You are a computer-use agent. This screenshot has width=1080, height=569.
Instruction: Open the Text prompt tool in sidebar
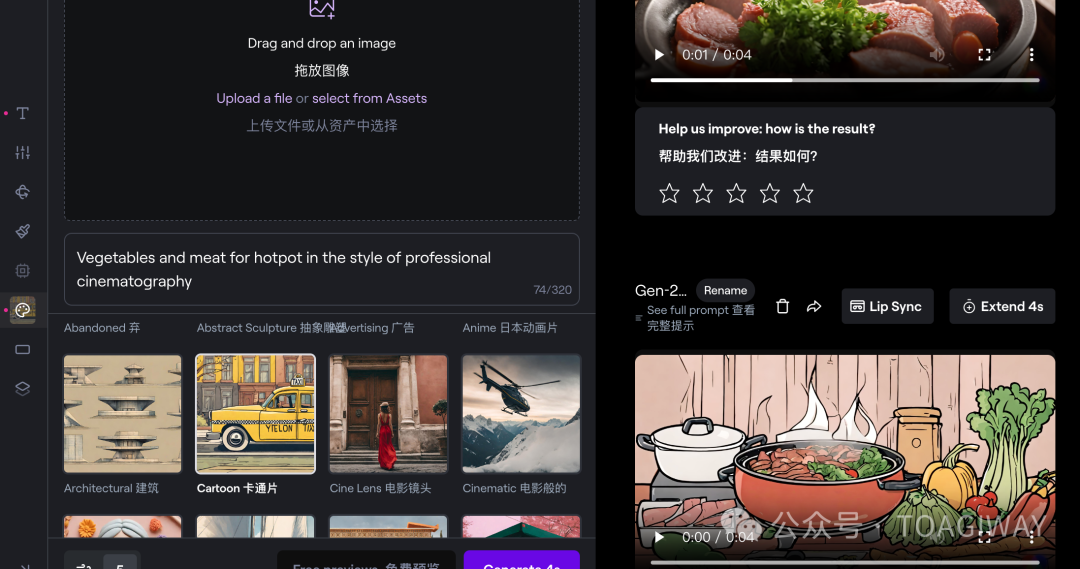tap(22, 114)
